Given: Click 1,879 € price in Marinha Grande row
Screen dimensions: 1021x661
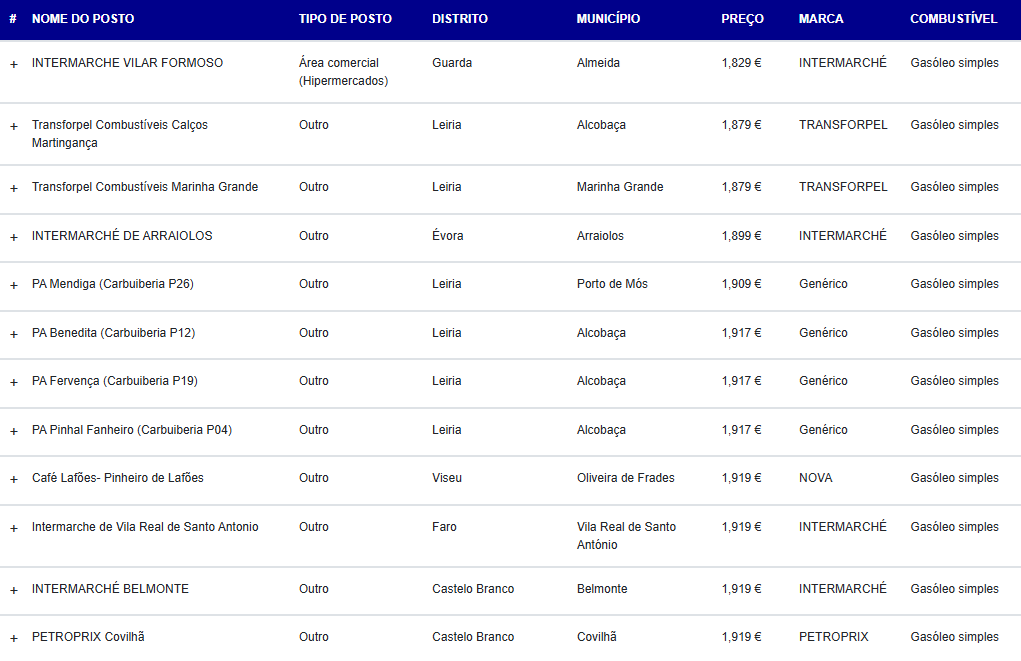Looking at the screenshot, I should (x=741, y=187).
